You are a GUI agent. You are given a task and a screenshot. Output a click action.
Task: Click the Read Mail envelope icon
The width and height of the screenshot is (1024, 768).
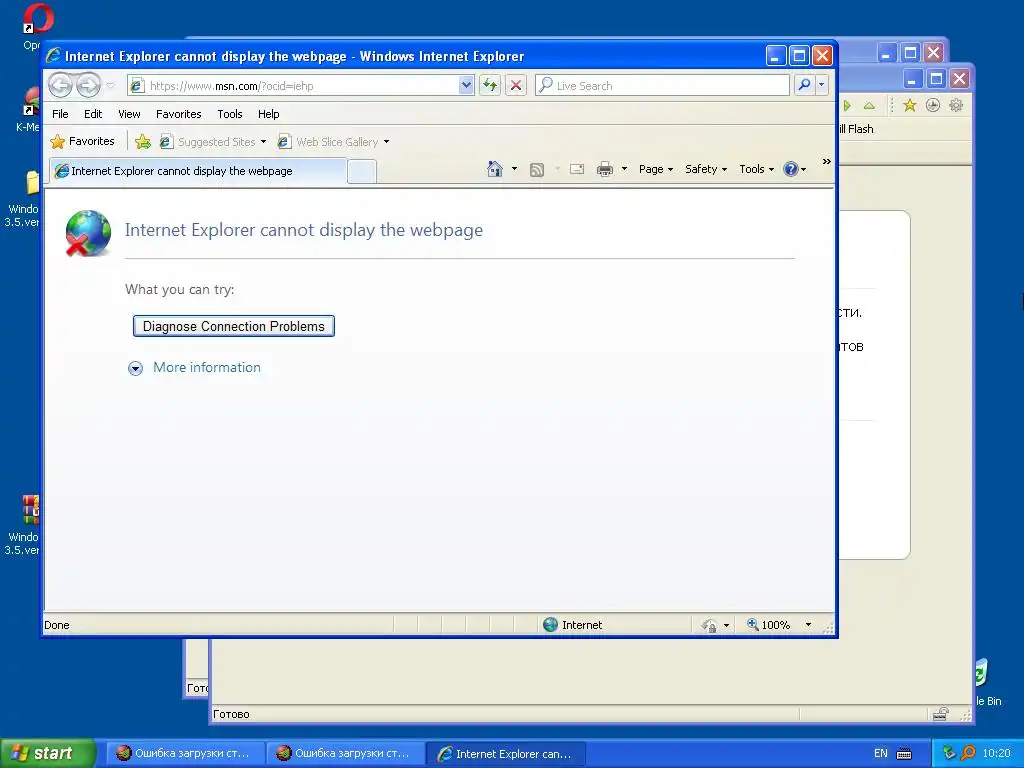(x=577, y=169)
